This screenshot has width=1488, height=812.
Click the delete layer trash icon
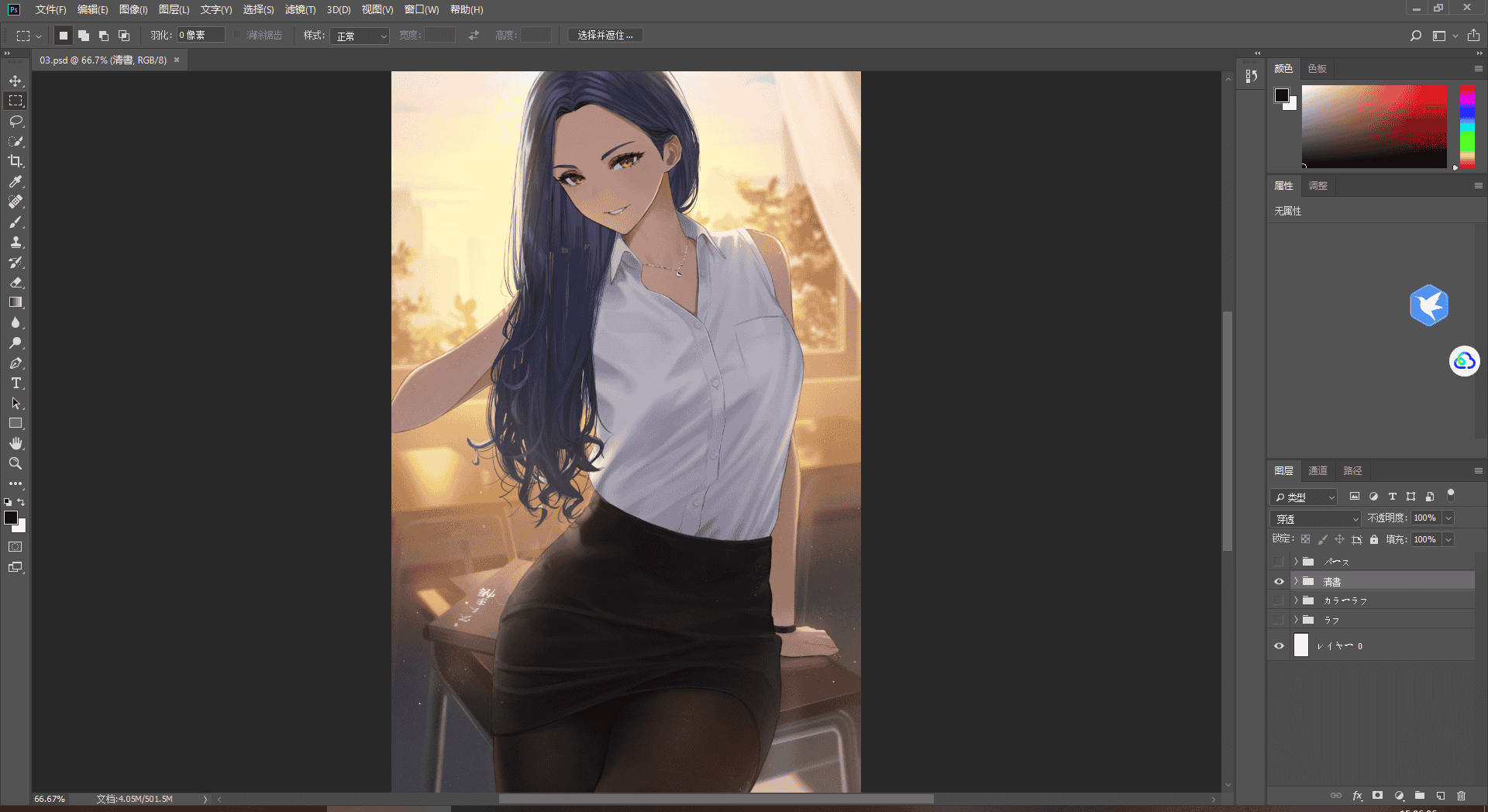click(1461, 796)
